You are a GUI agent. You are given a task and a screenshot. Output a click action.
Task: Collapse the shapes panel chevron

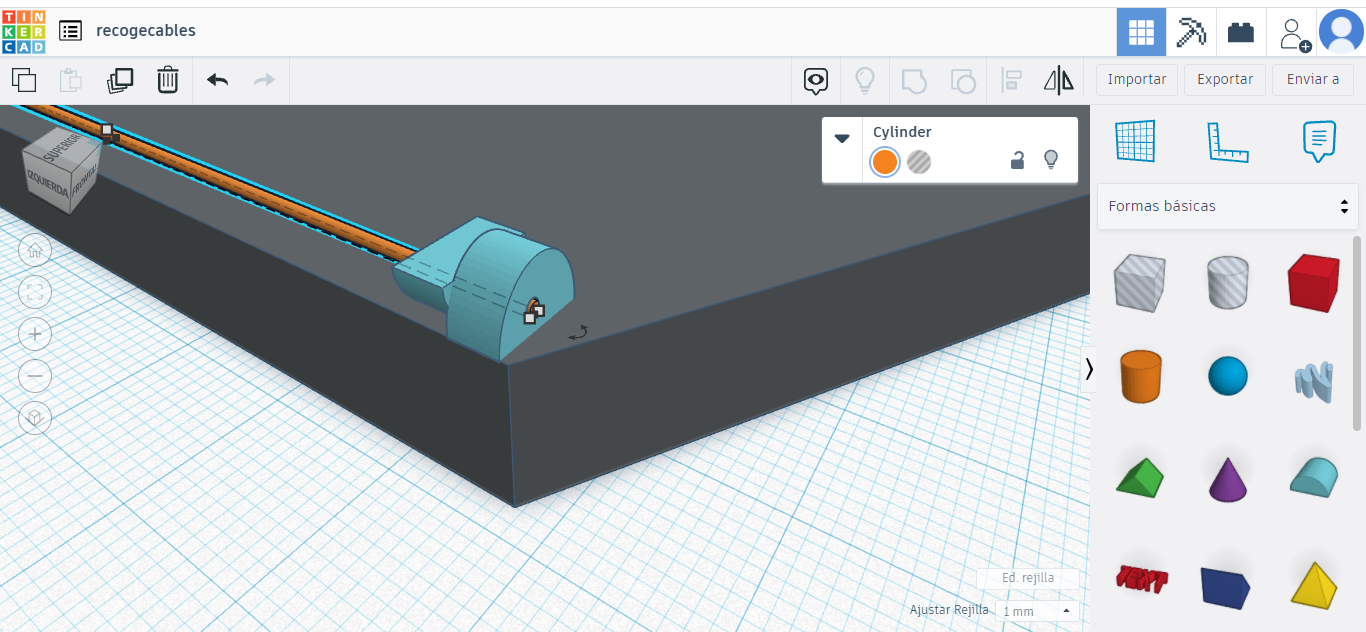pyautogui.click(x=1089, y=369)
